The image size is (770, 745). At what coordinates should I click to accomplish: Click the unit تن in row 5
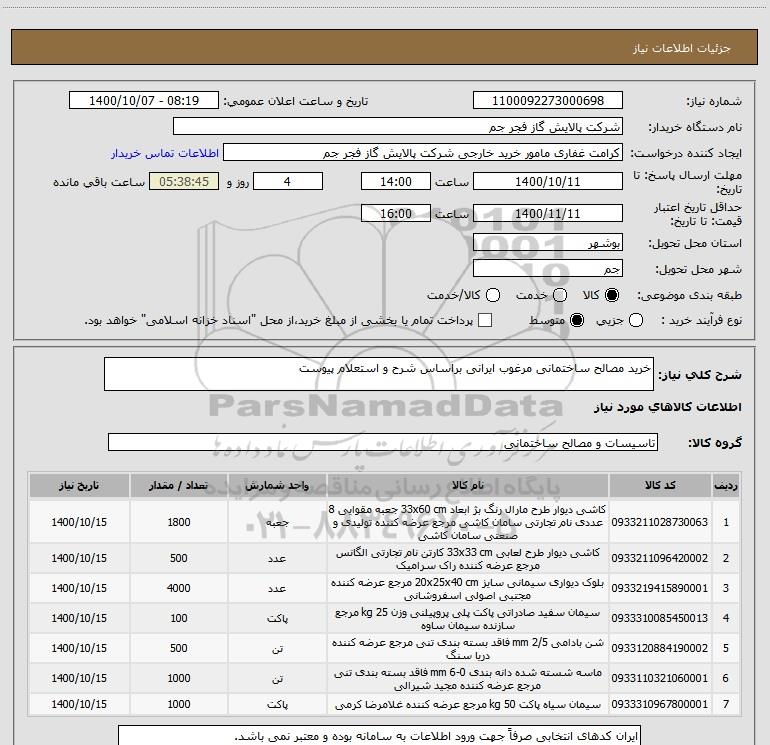pyautogui.click(x=277, y=648)
